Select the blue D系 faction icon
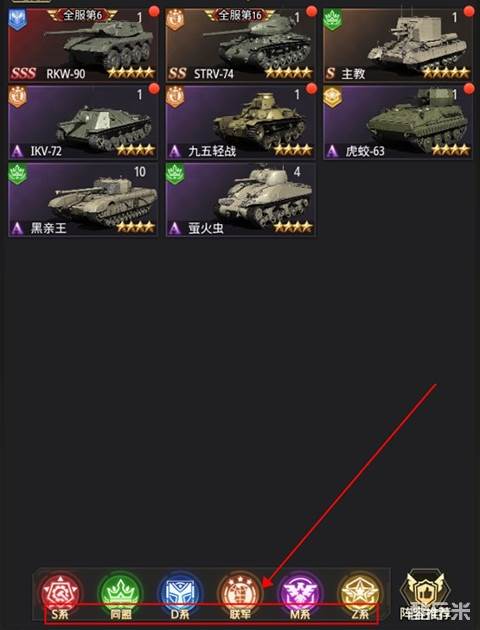This screenshot has width=480, height=630. [180, 593]
